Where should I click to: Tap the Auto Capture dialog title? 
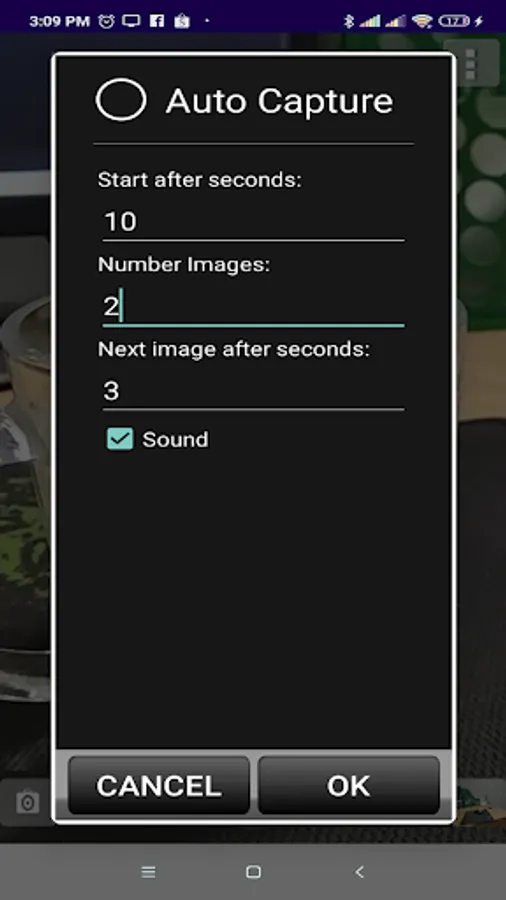pos(279,101)
